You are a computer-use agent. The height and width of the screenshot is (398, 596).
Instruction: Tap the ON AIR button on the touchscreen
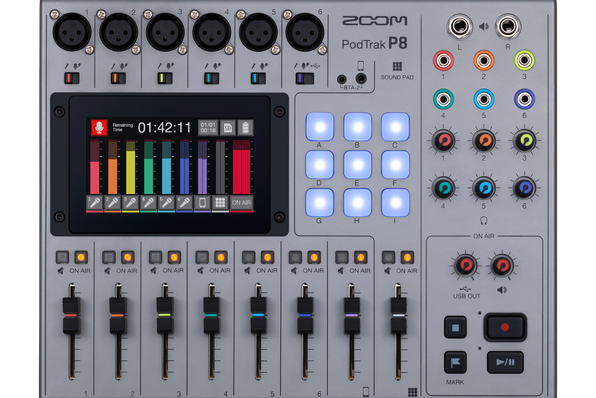pyautogui.click(x=241, y=203)
